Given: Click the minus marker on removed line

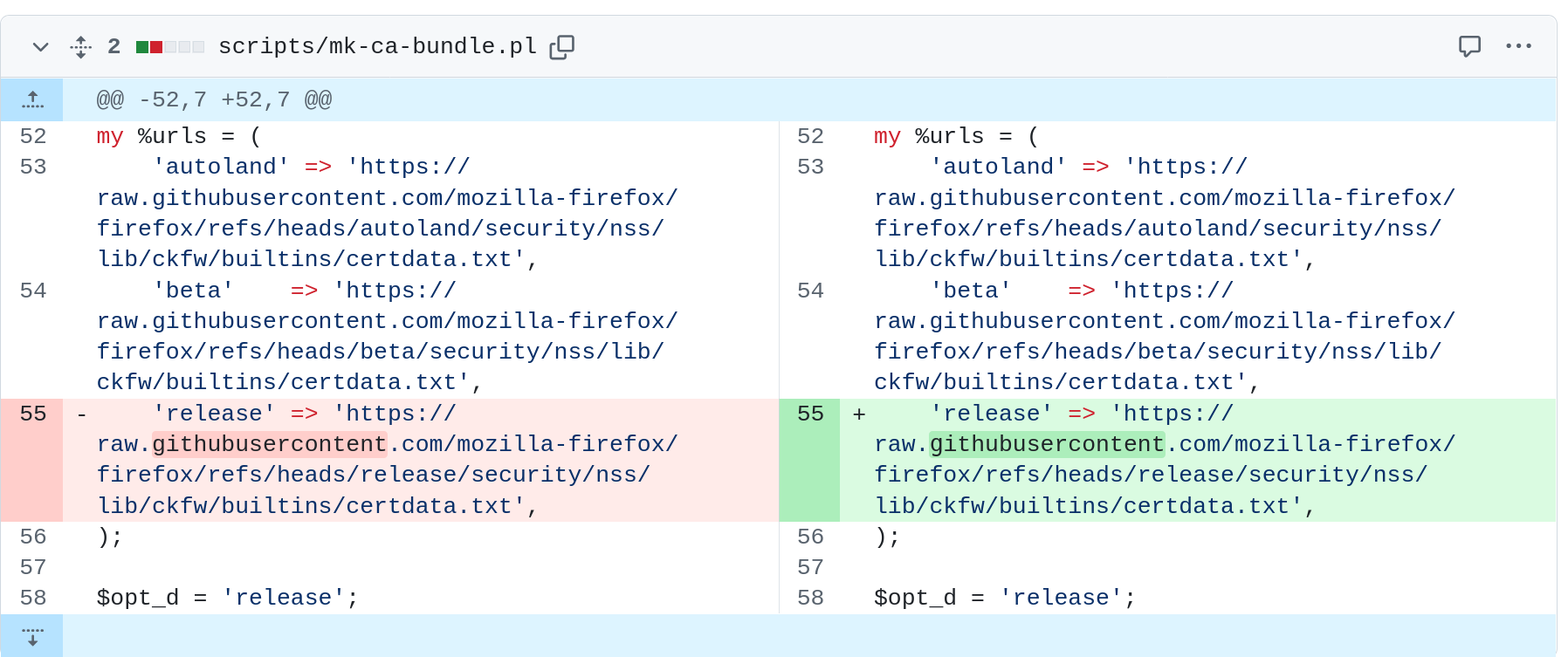Looking at the screenshot, I should tap(81, 414).
